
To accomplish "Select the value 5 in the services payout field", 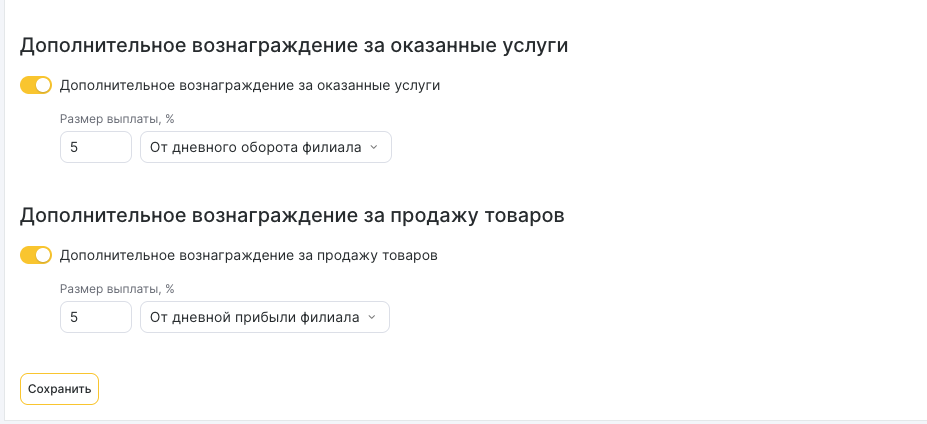I will pos(74,148).
